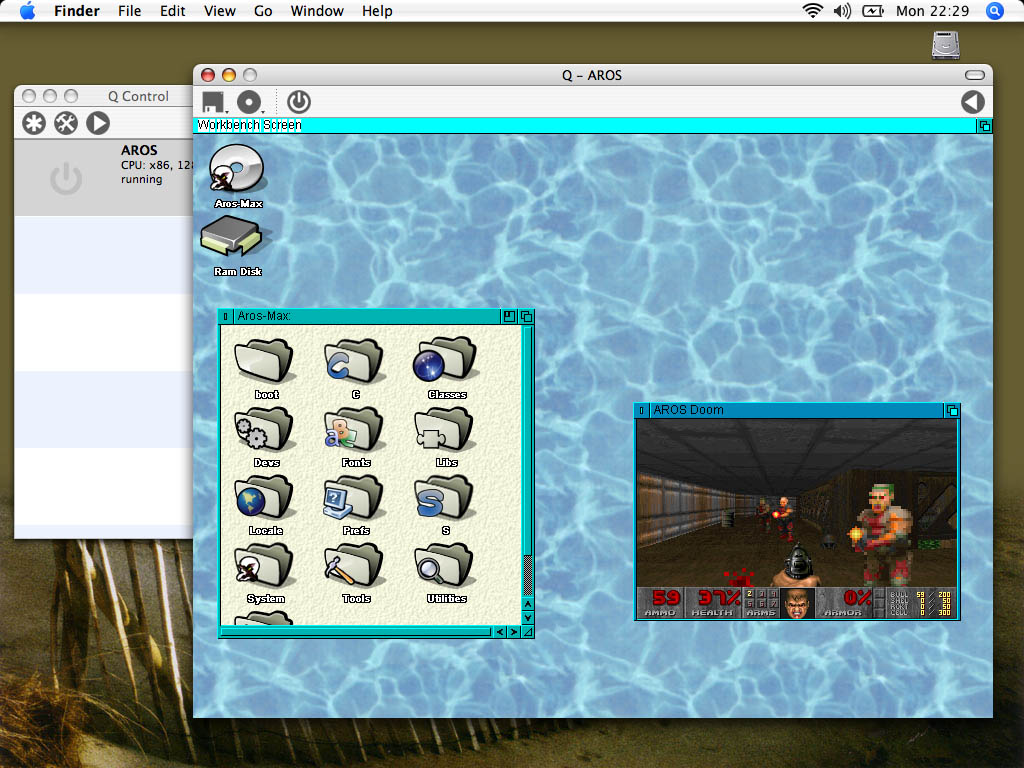This screenshot has height=768, width=1024.
Task: Open the Libs folder
Action: (x=445, y=436)
